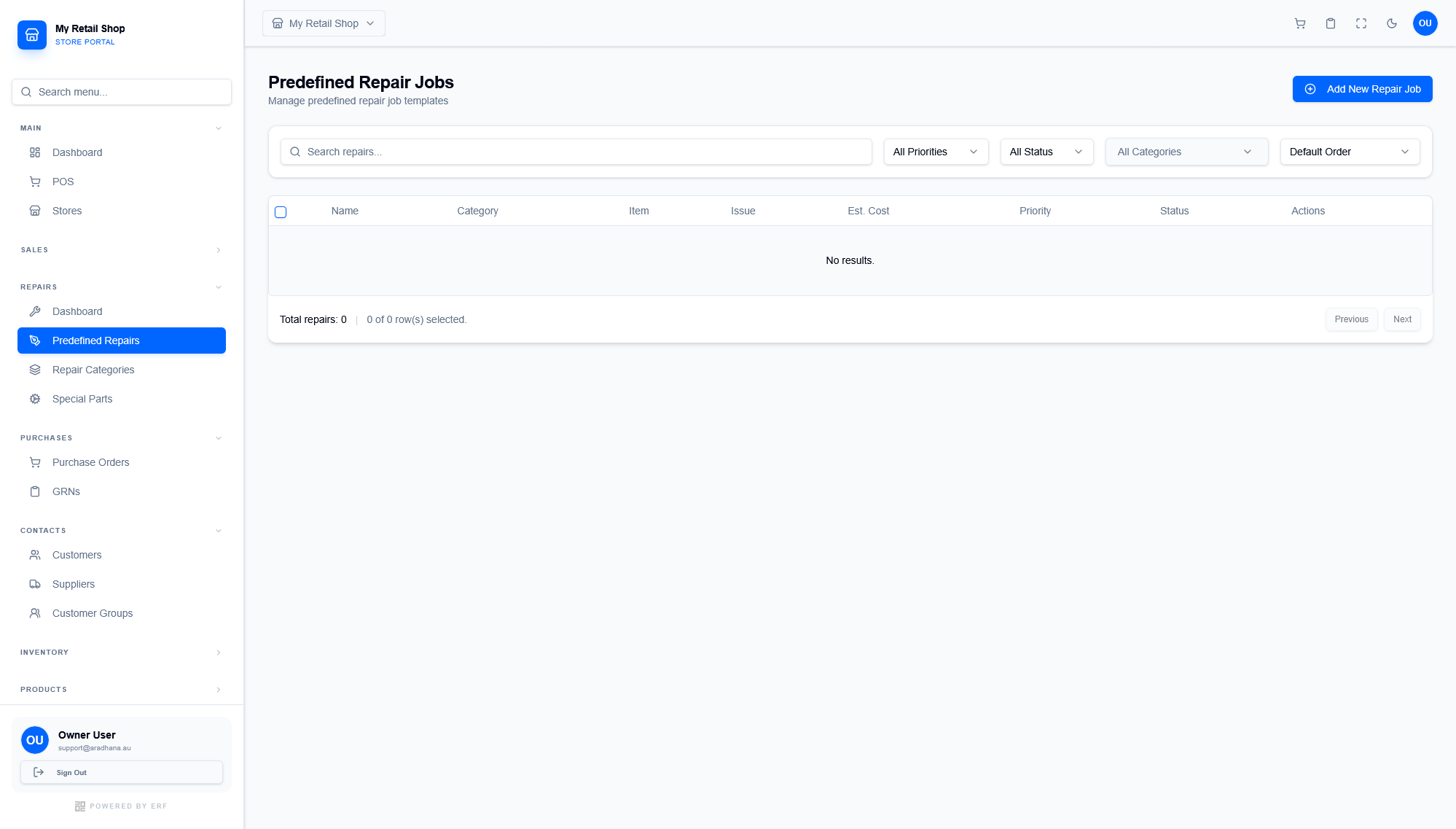Click the Predefined Repairs pen icon
The image size is (1456, 829).
pyautogui.click(x=35, y=340)
